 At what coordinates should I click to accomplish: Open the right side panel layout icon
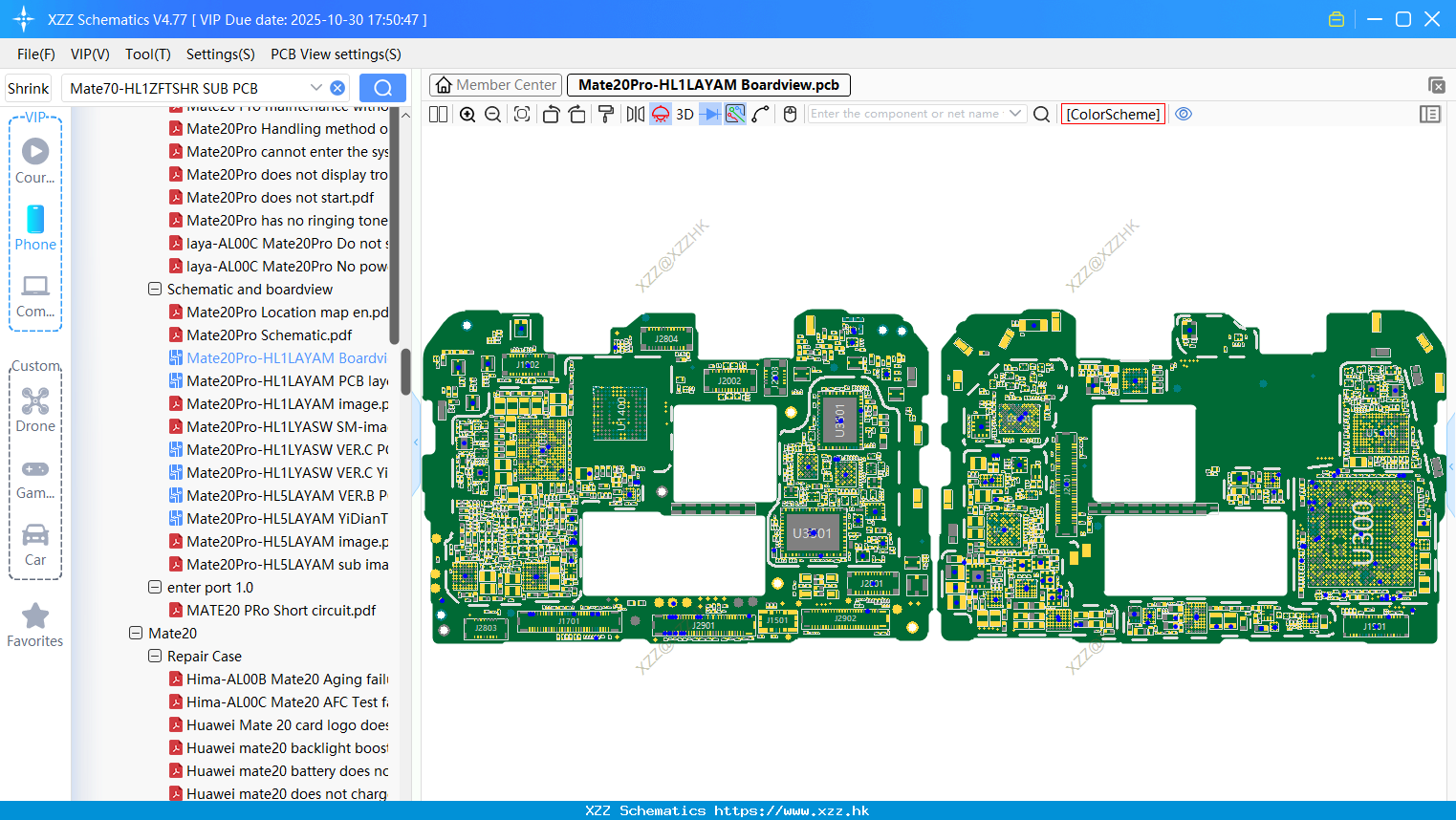click(1430, 114)
